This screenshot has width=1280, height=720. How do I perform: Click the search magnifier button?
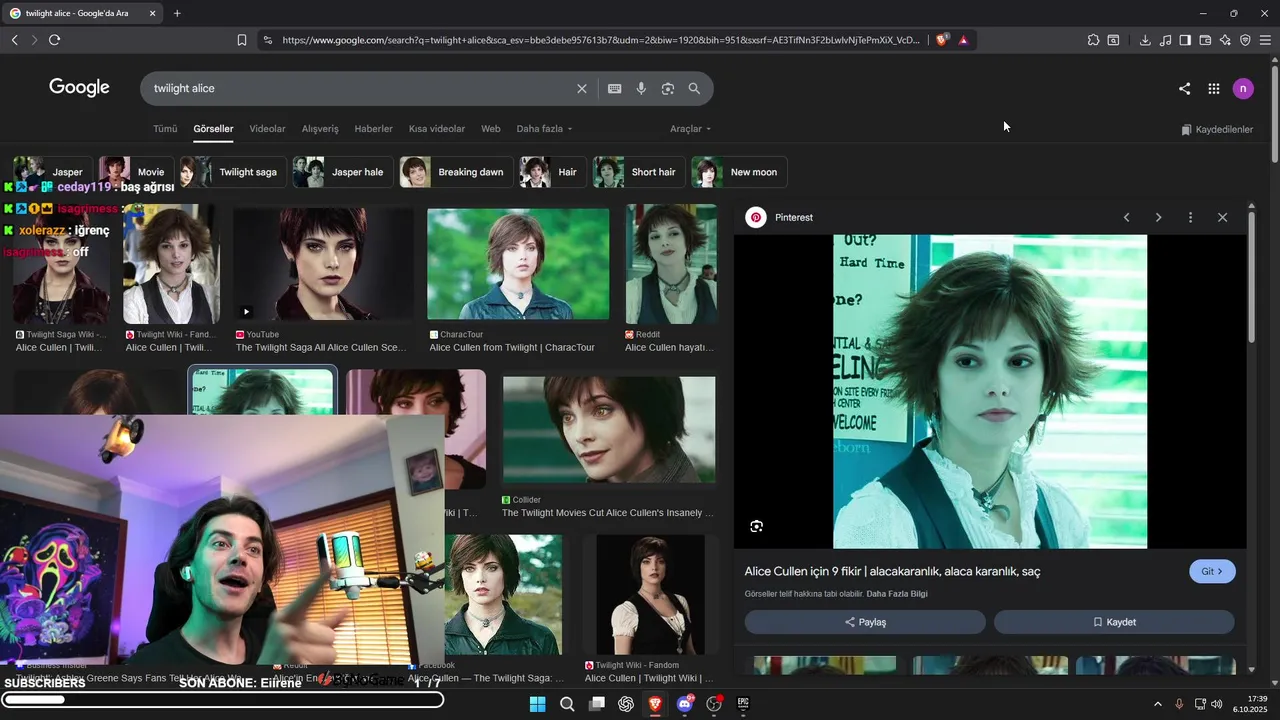[x=694, y=88]
